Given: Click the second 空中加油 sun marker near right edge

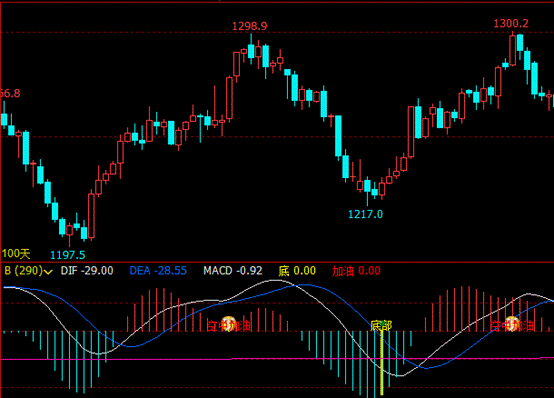Looking at the screenshot, I should (512, 324).
